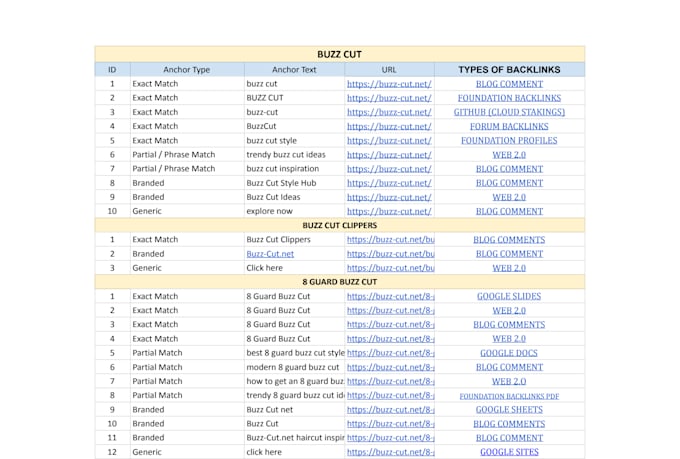Open the GOOGLE SITES link
The width and height of the screenshot is (680, 459).
tap(509, 452)
